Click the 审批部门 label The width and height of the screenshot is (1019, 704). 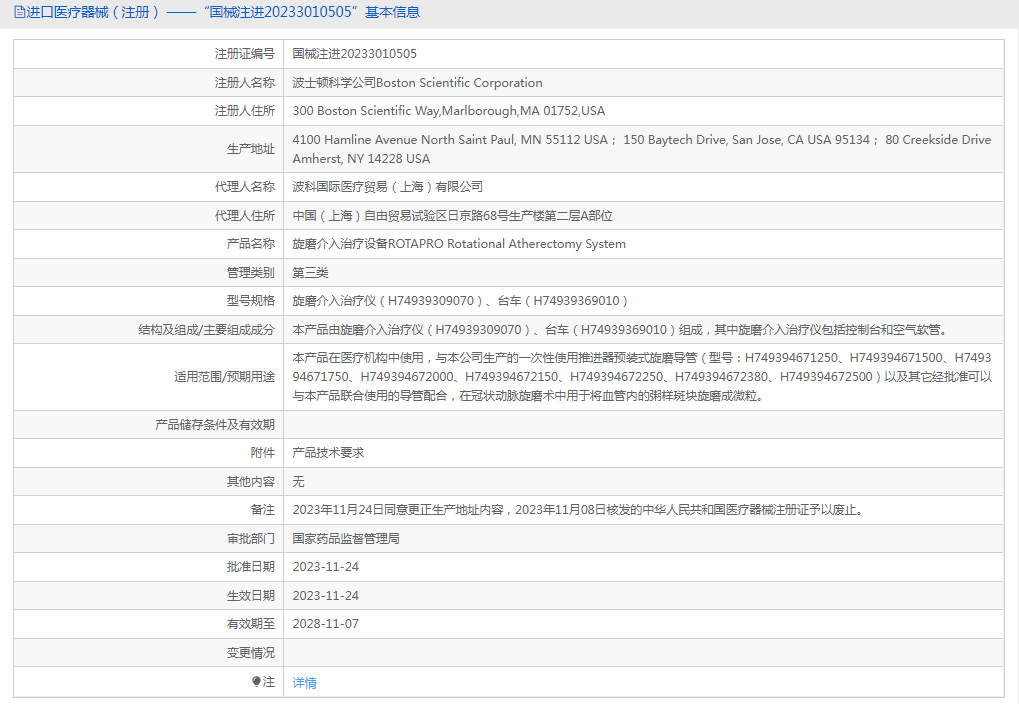(251, 539)
